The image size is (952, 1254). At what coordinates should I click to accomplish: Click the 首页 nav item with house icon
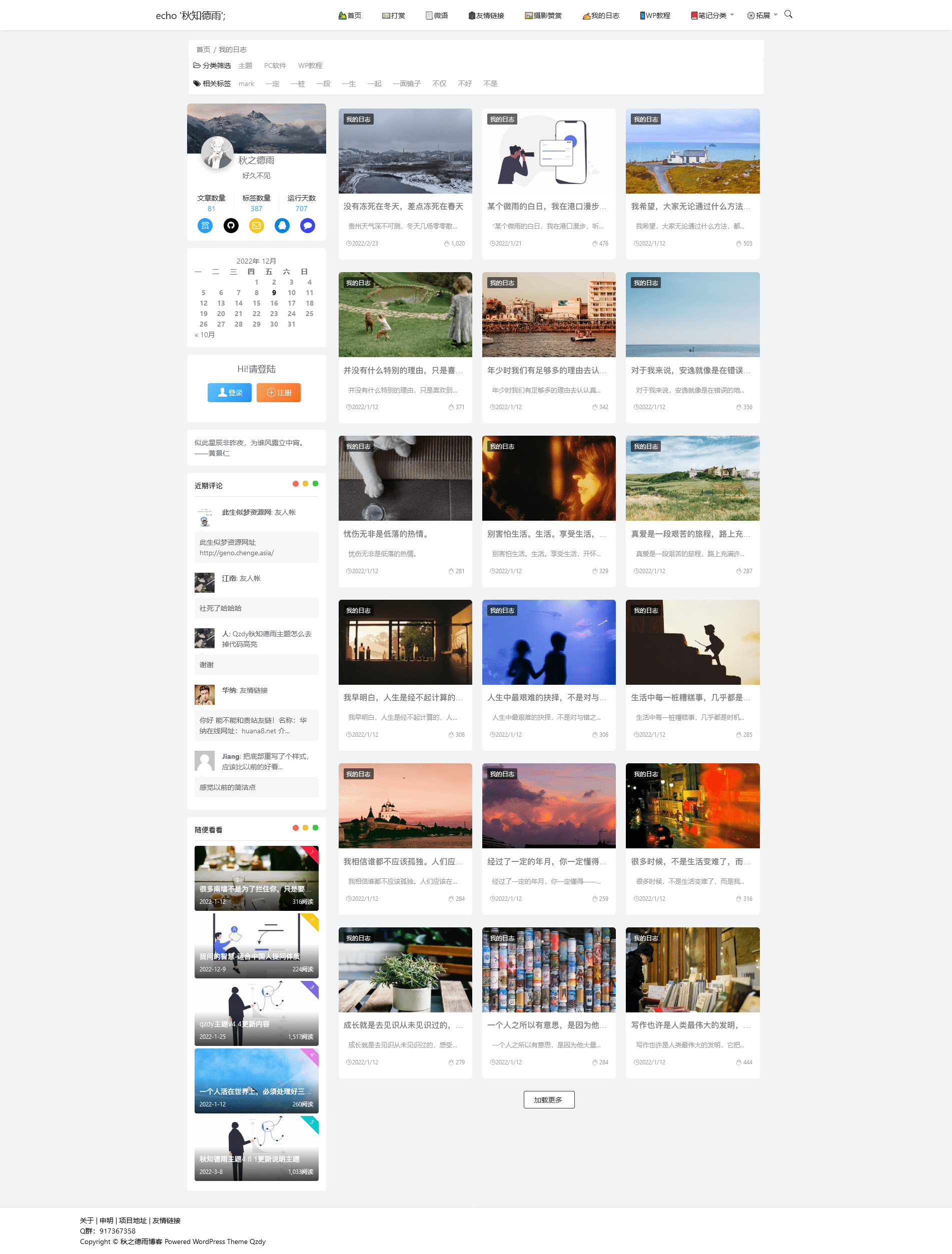(x=350, y=16)
